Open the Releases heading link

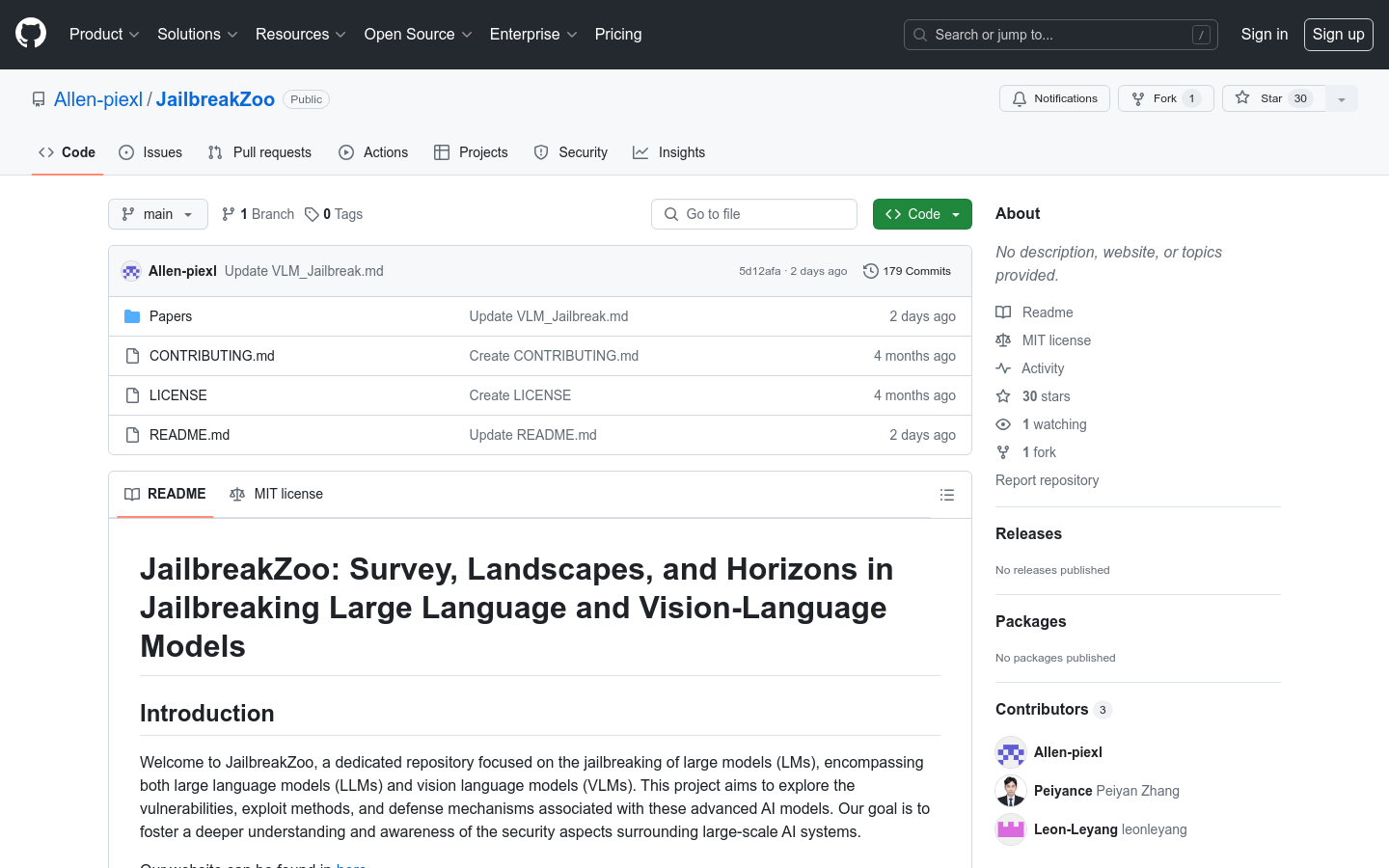(x=1028, y=533)
